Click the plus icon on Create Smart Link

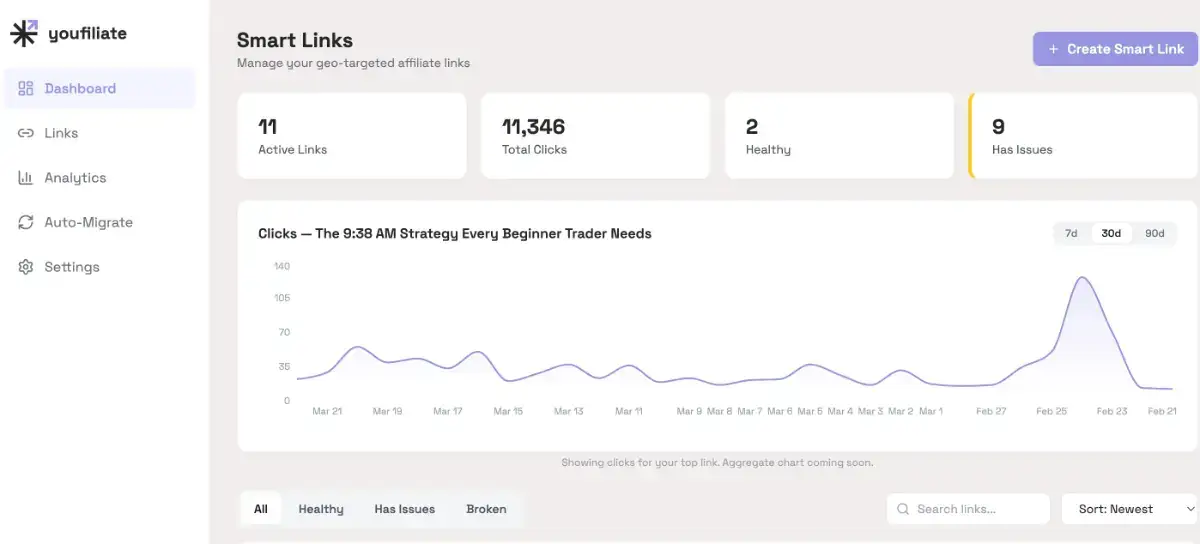[1053, 49]
